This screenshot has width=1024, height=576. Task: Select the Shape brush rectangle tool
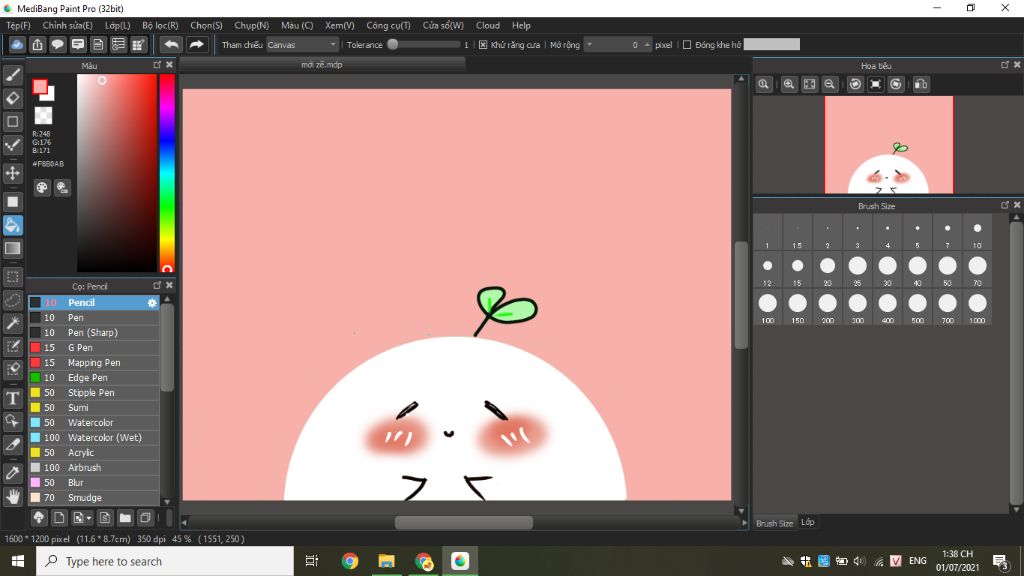click(x=12, y=121)
